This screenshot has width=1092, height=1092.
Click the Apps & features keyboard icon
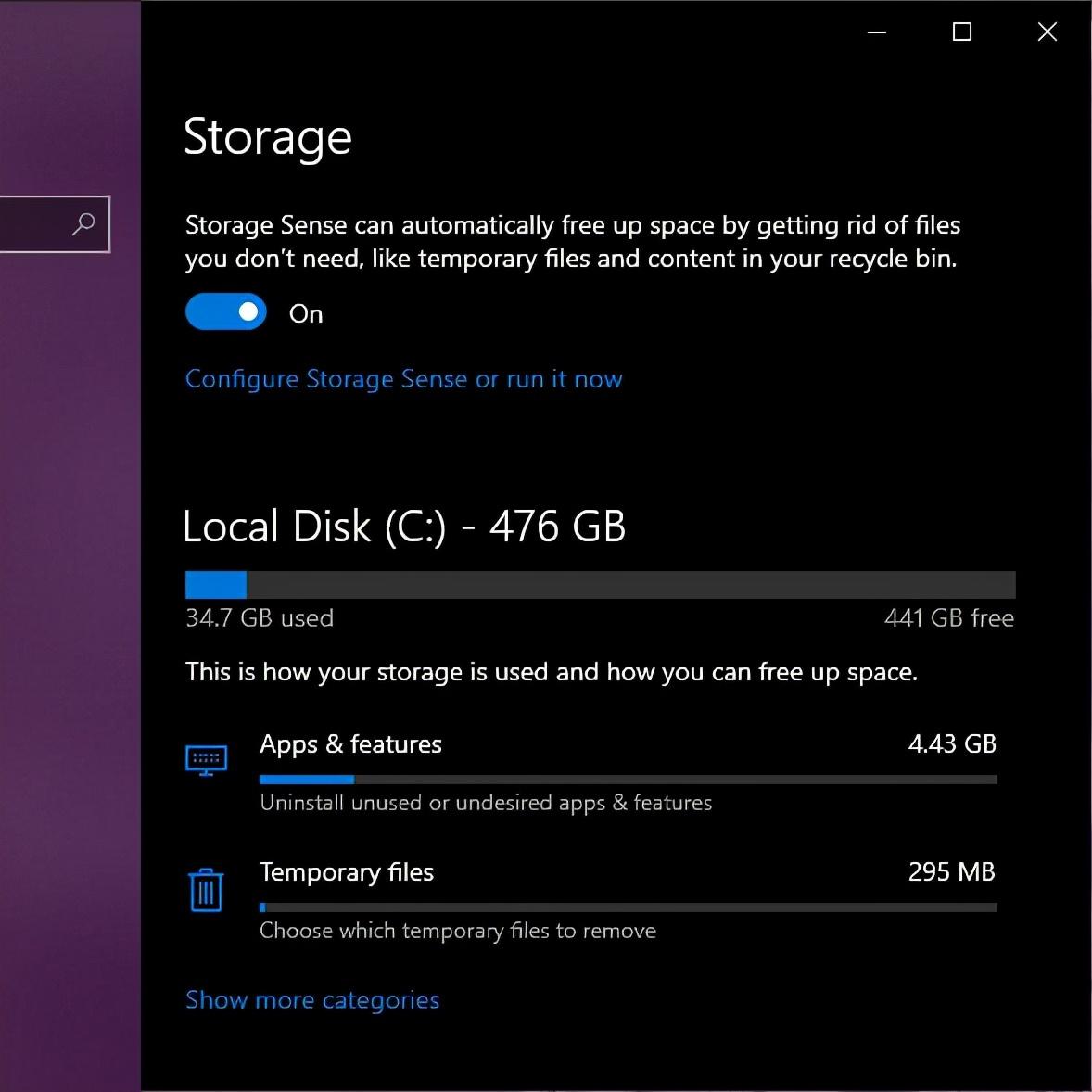[207, 758]
